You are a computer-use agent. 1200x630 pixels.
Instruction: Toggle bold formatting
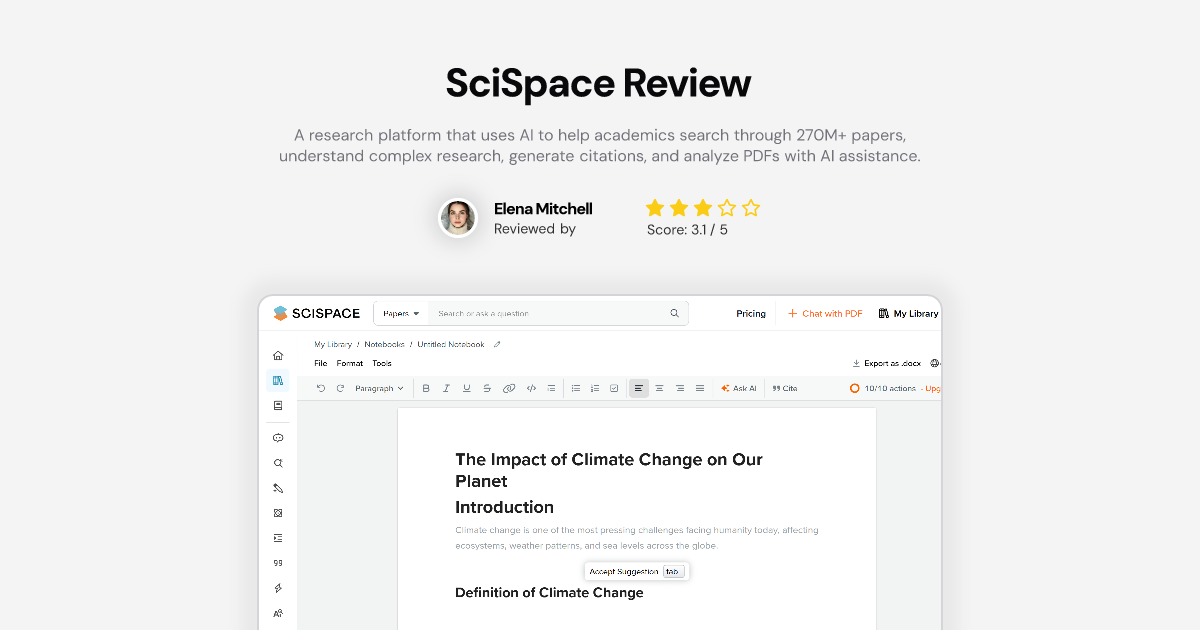tap(426, 388)
